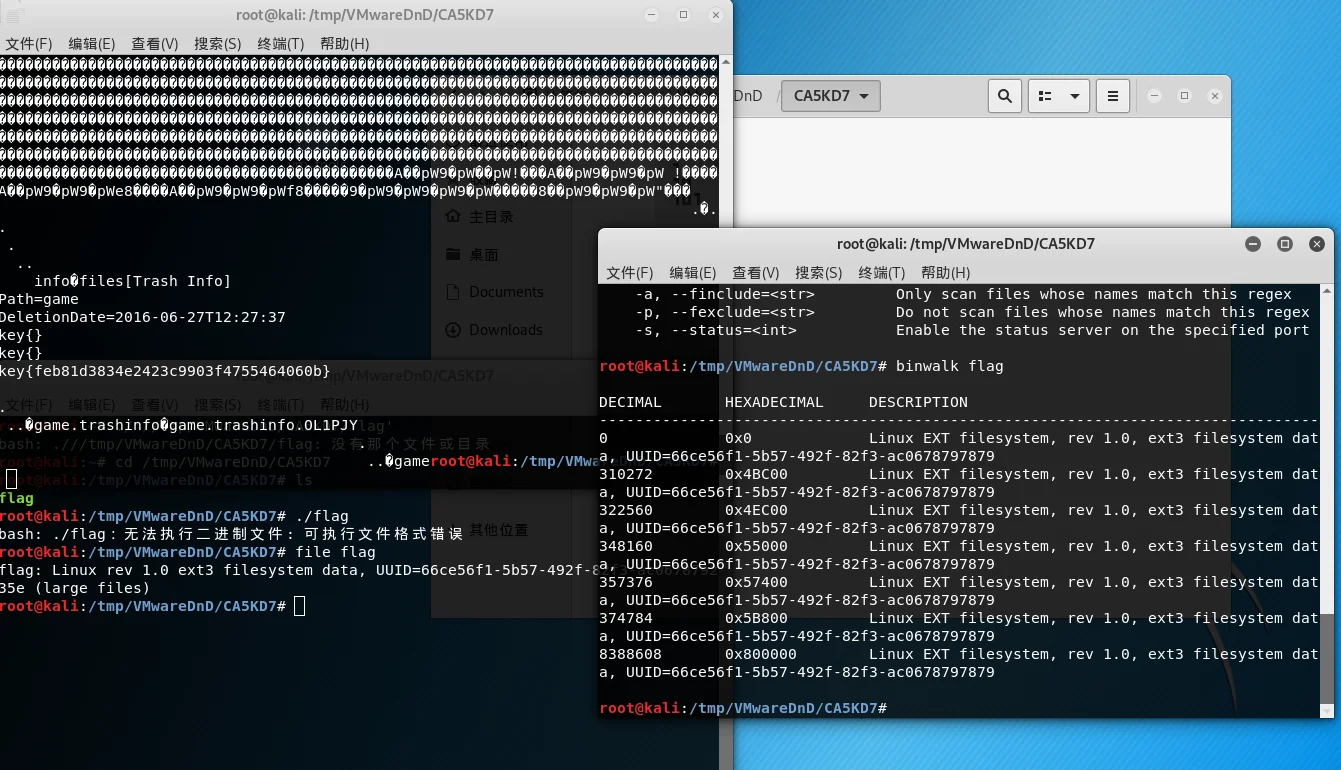Open 终端(T) menu in left terminal
Screen dimensions: 1341x770
[x=281, y=44]
